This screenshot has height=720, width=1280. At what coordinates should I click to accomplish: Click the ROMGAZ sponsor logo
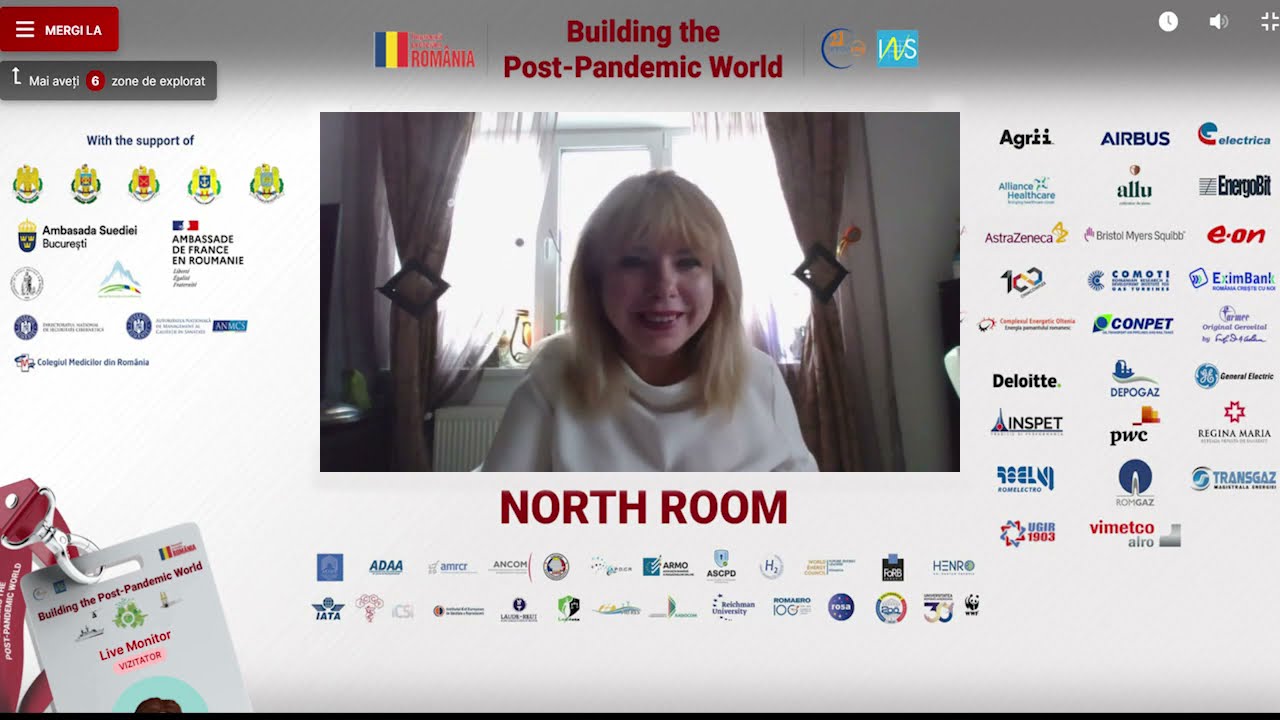pyautogui.click(x=1135, y=482)
